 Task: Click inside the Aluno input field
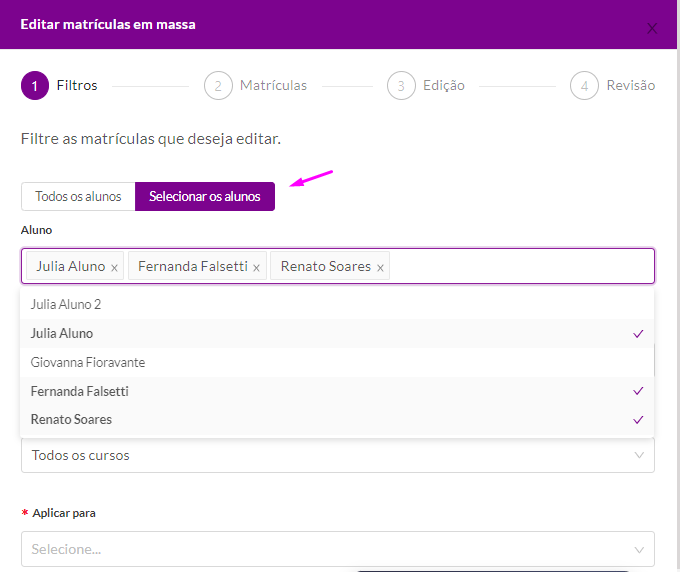click(x=518, y=267)
